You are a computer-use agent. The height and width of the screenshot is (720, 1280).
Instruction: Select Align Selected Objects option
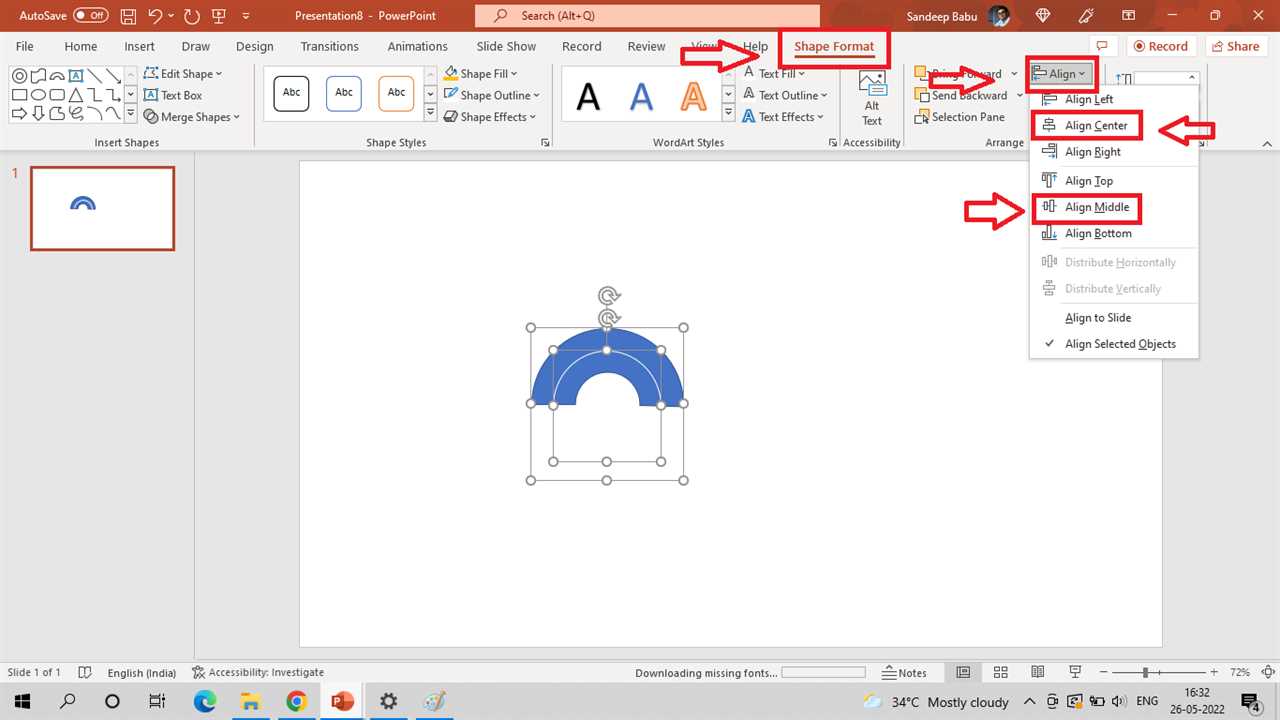click(1120, 344)
